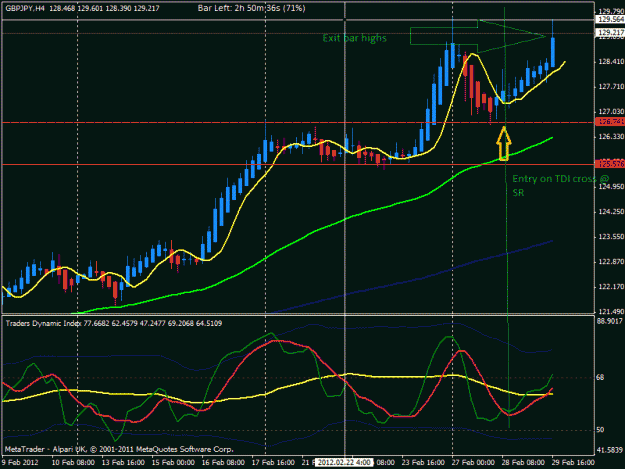The image size is (625, 469).
Task: Click the 123.550 price axis value
Action: coord(611,237)
